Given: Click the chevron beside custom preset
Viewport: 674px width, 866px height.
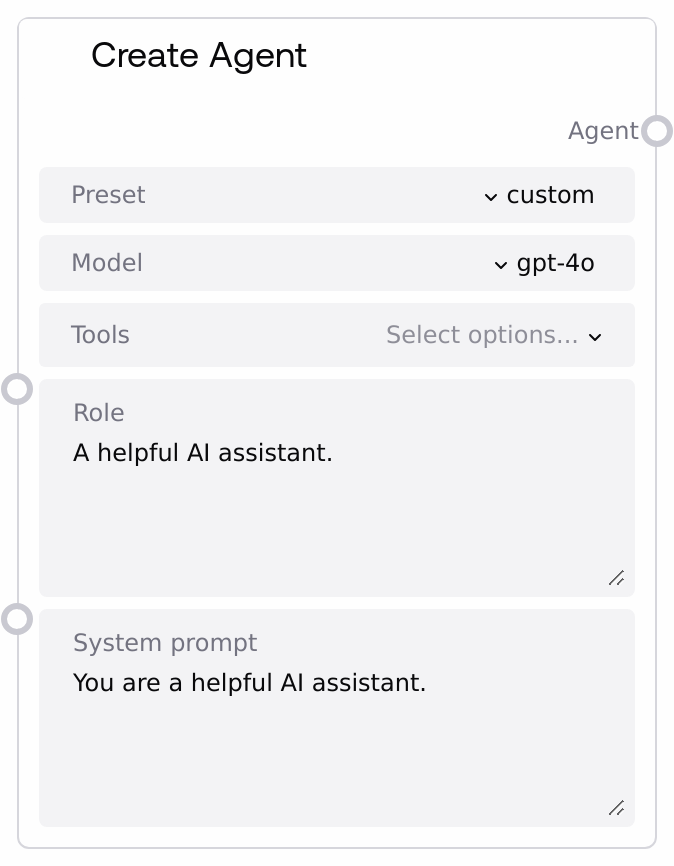Looking at the screenshot, I should [490, 196].
